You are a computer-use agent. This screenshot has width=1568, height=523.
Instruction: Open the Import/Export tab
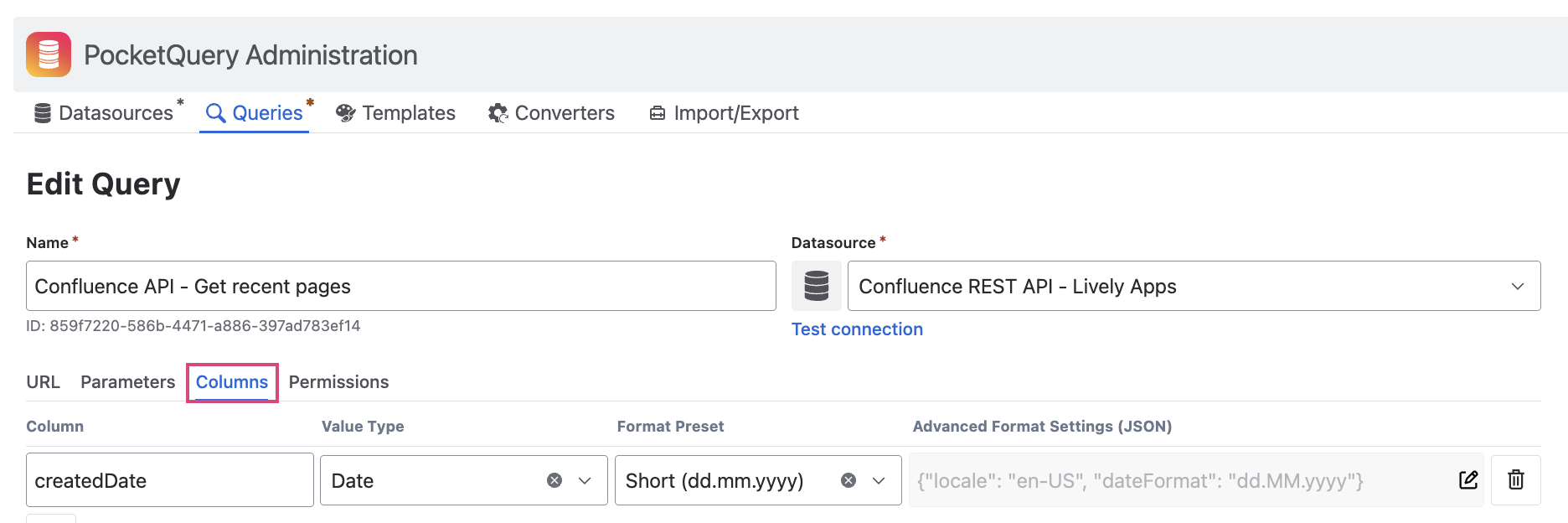click(724, 113)
